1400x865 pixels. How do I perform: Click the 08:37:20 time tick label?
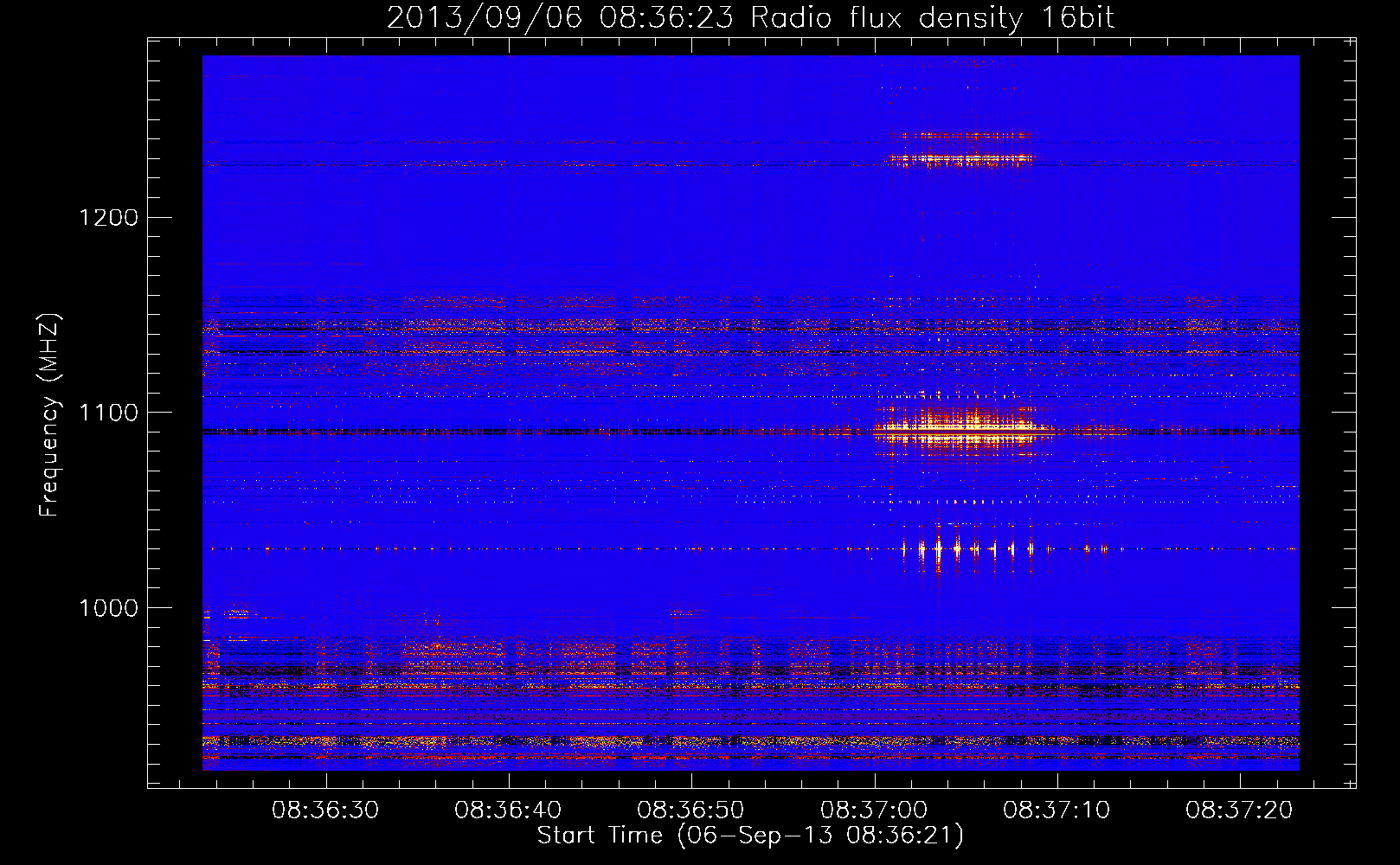[1239, 811]
